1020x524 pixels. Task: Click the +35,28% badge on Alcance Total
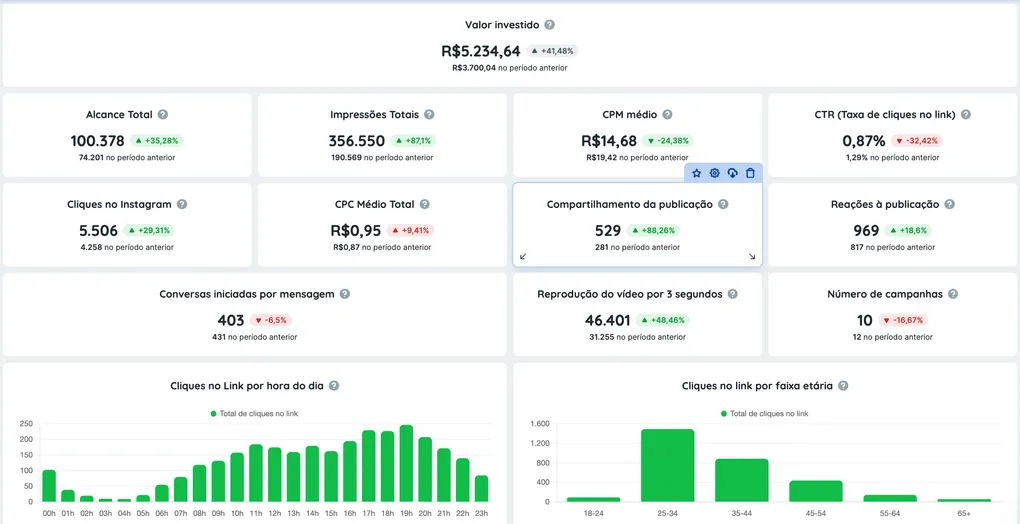pyautogui.click(x=157, y=140)
